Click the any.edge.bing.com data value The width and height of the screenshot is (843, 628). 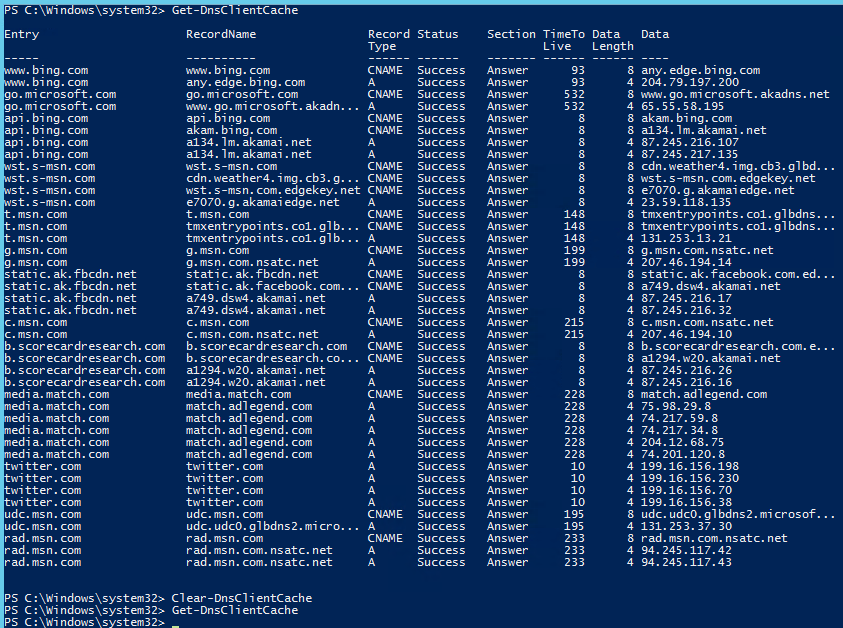[700, 70]
